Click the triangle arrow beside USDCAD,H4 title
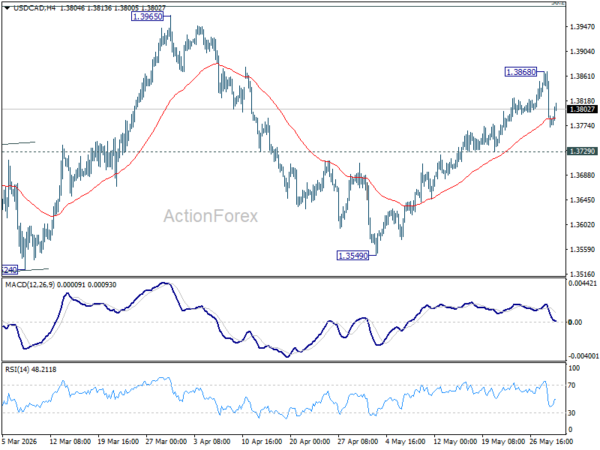Viewport: 600px width, 450px height. coord(7,7)
